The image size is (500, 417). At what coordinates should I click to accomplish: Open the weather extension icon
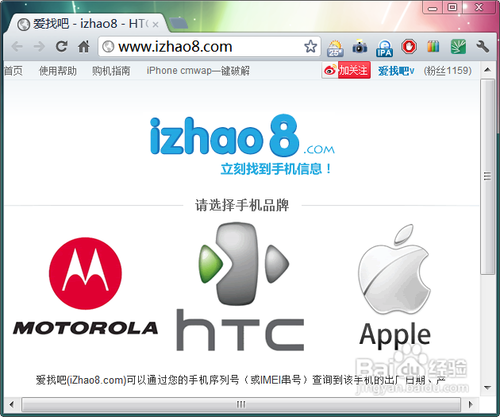(x=335, y=48)
